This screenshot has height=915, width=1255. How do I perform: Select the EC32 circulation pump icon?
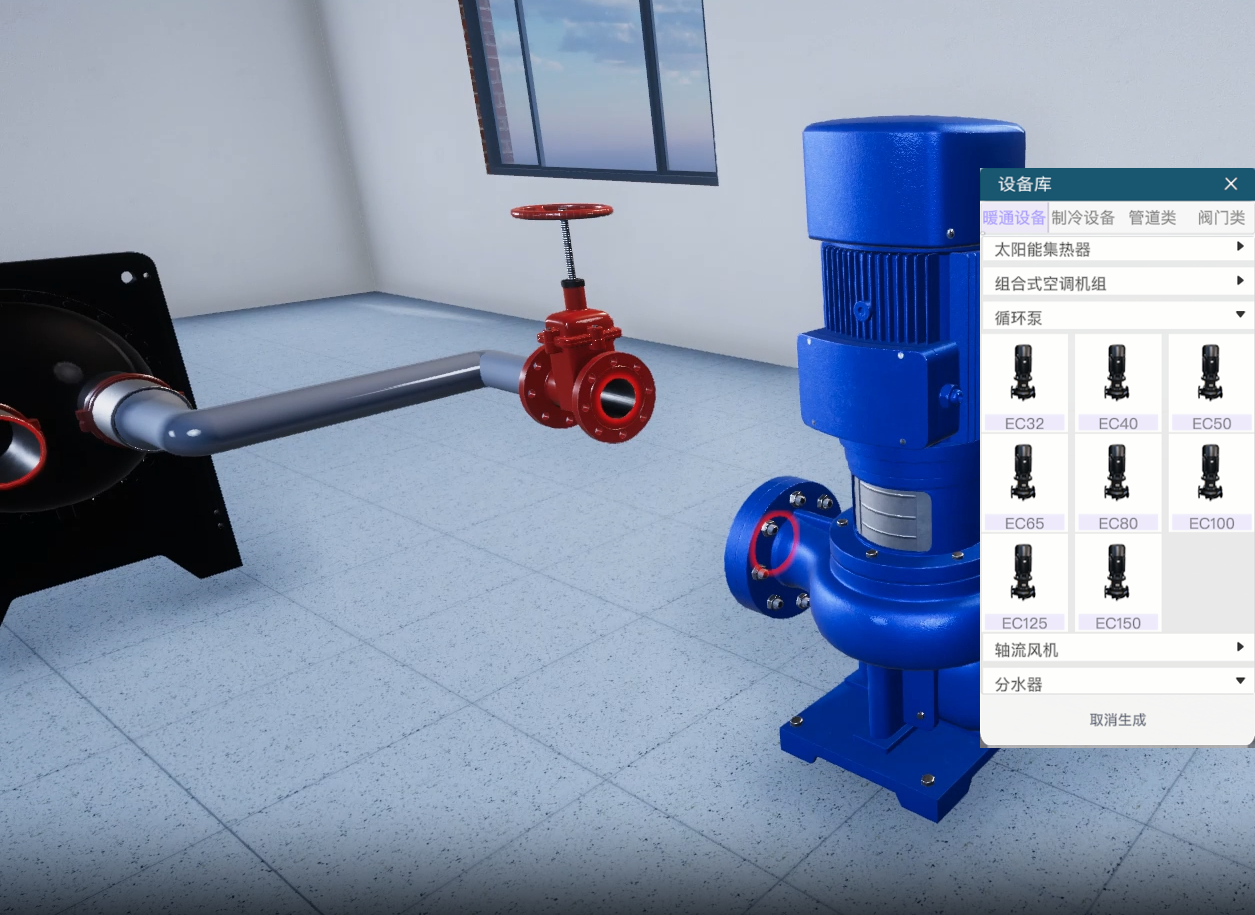[1023, 373]
